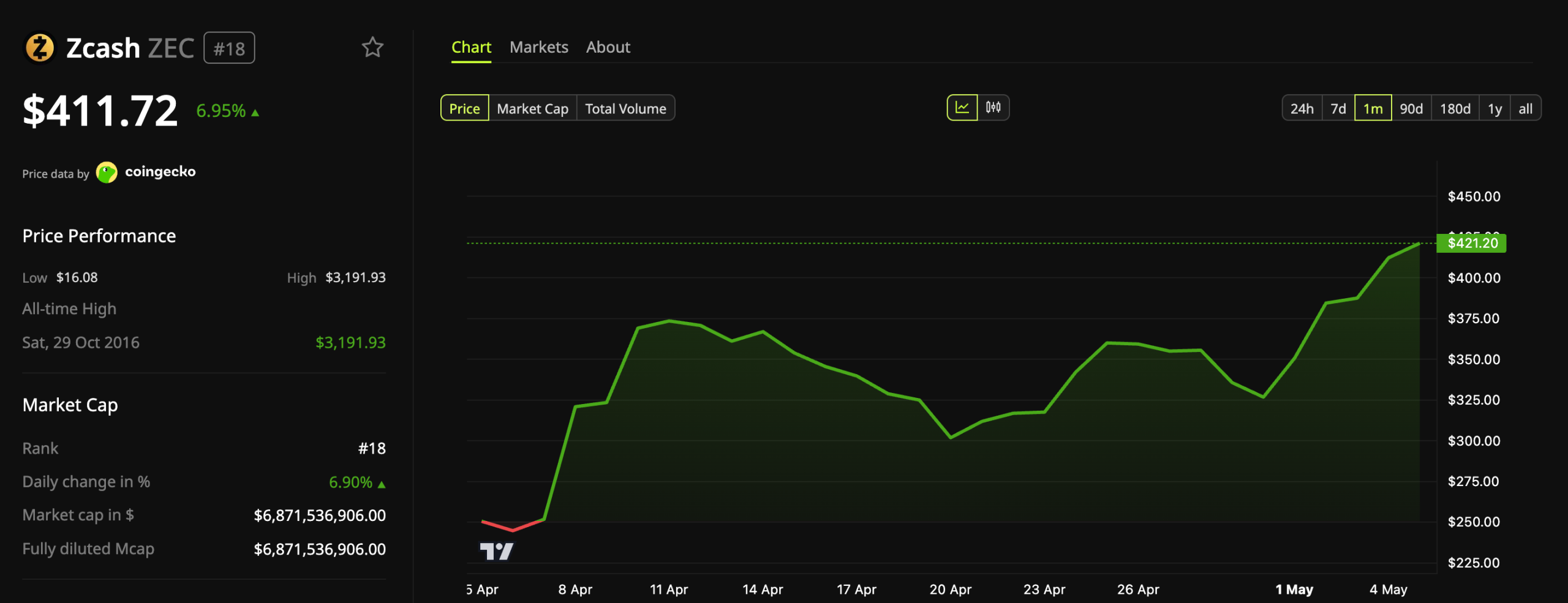This screenshot has width=1568, height=603.
Task: Select the Total Volume chart mode
Action: pyautogui.click(x=626, y=108)
